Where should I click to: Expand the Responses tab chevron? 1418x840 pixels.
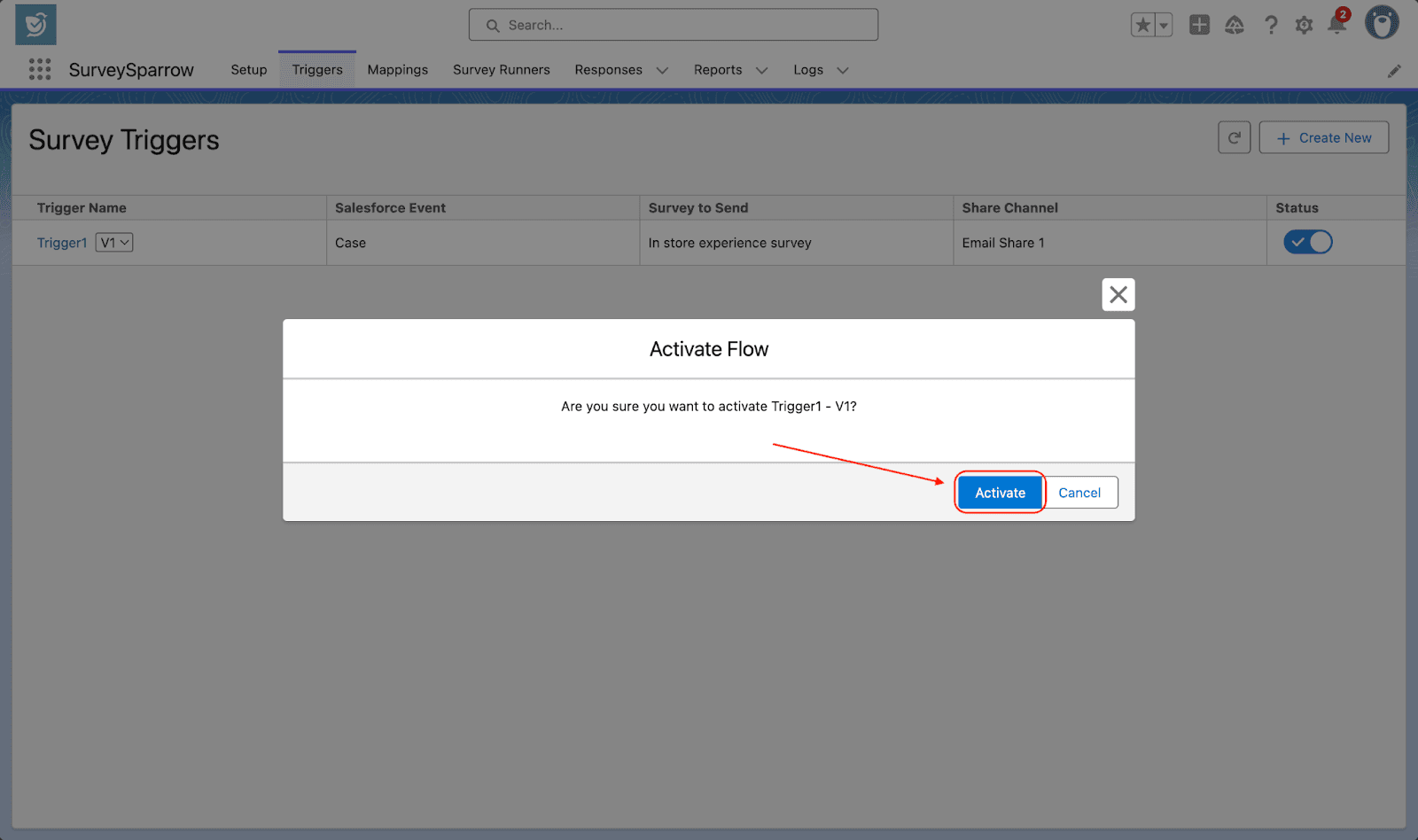coord(662,70)
